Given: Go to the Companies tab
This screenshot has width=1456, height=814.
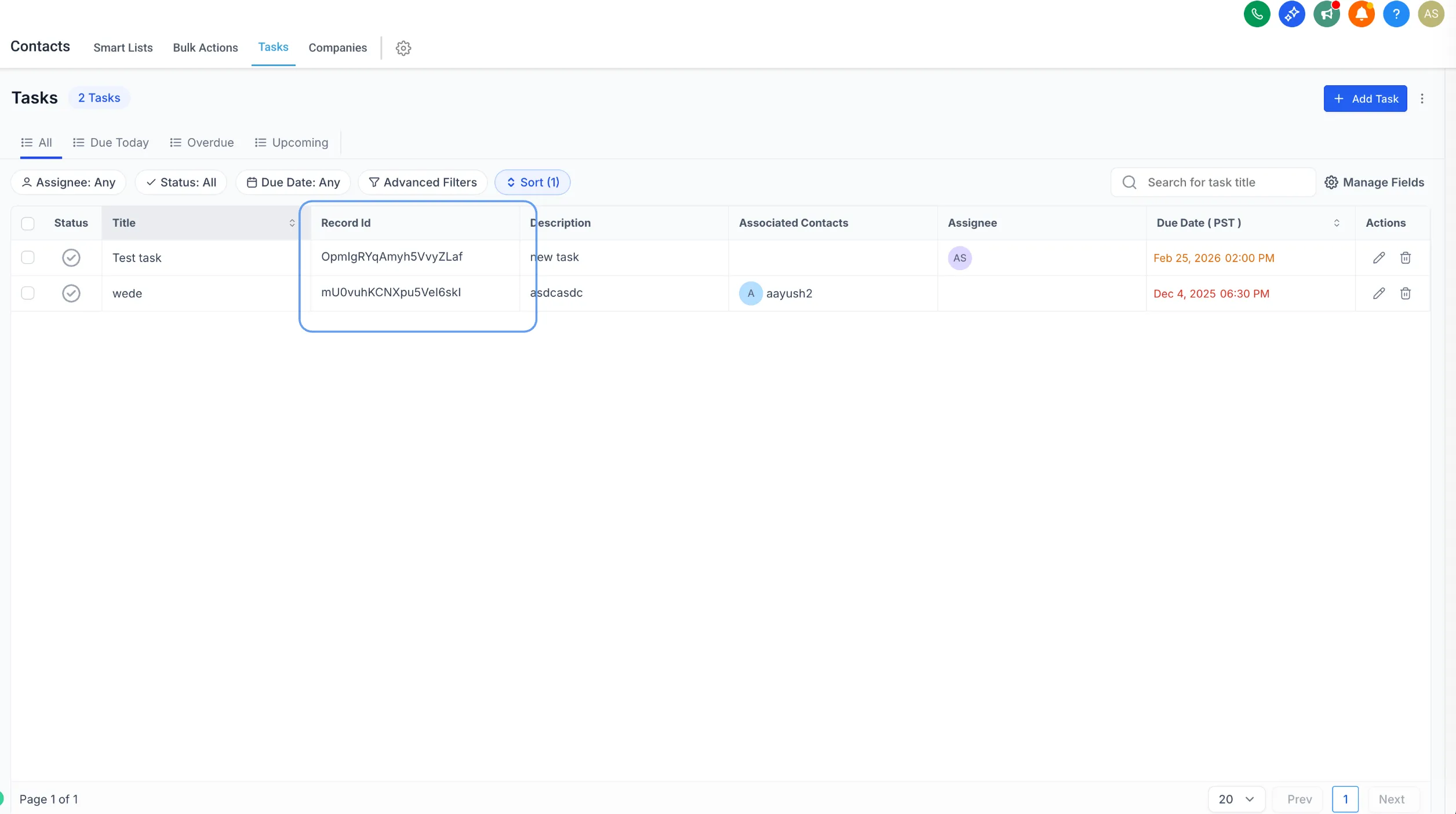Looking at the screenshot, I should coord(337,48).
